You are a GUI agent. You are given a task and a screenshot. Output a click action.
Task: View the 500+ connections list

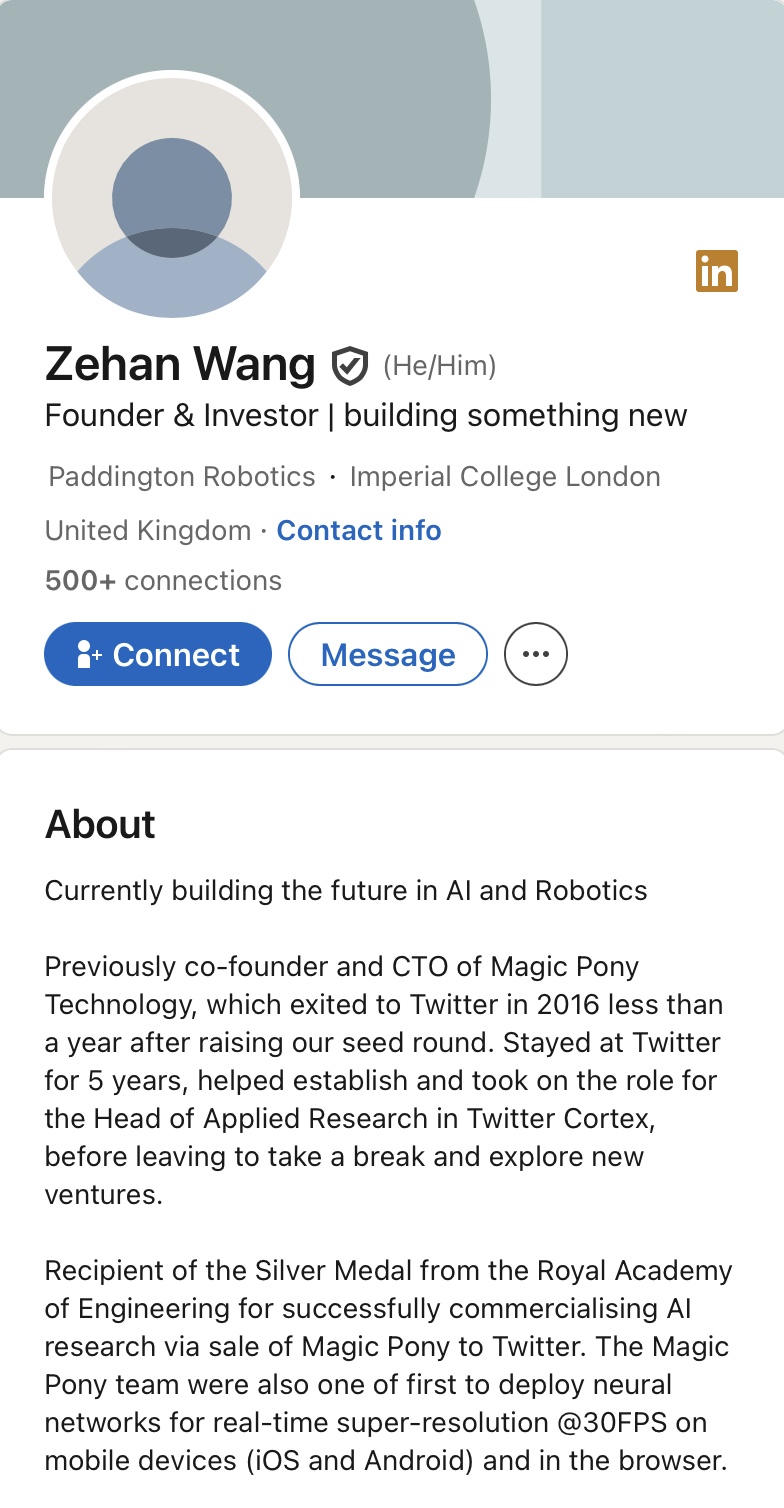pyautogui.click(x=163, y=580)
